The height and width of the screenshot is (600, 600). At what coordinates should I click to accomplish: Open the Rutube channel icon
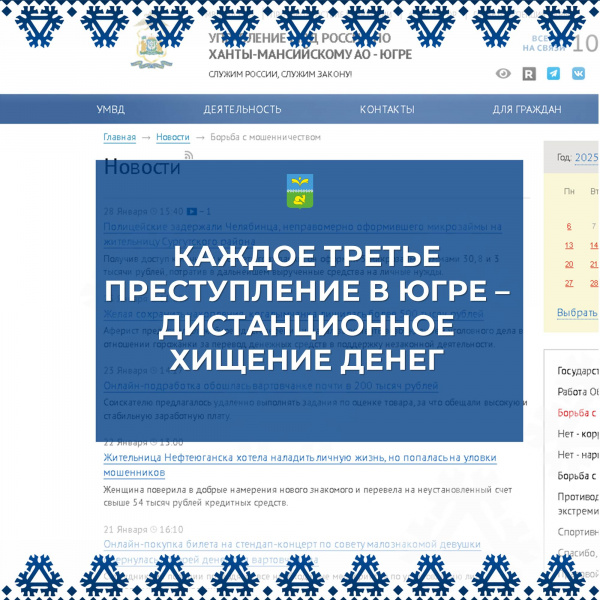pyautogui.click(x=529, y=74)
